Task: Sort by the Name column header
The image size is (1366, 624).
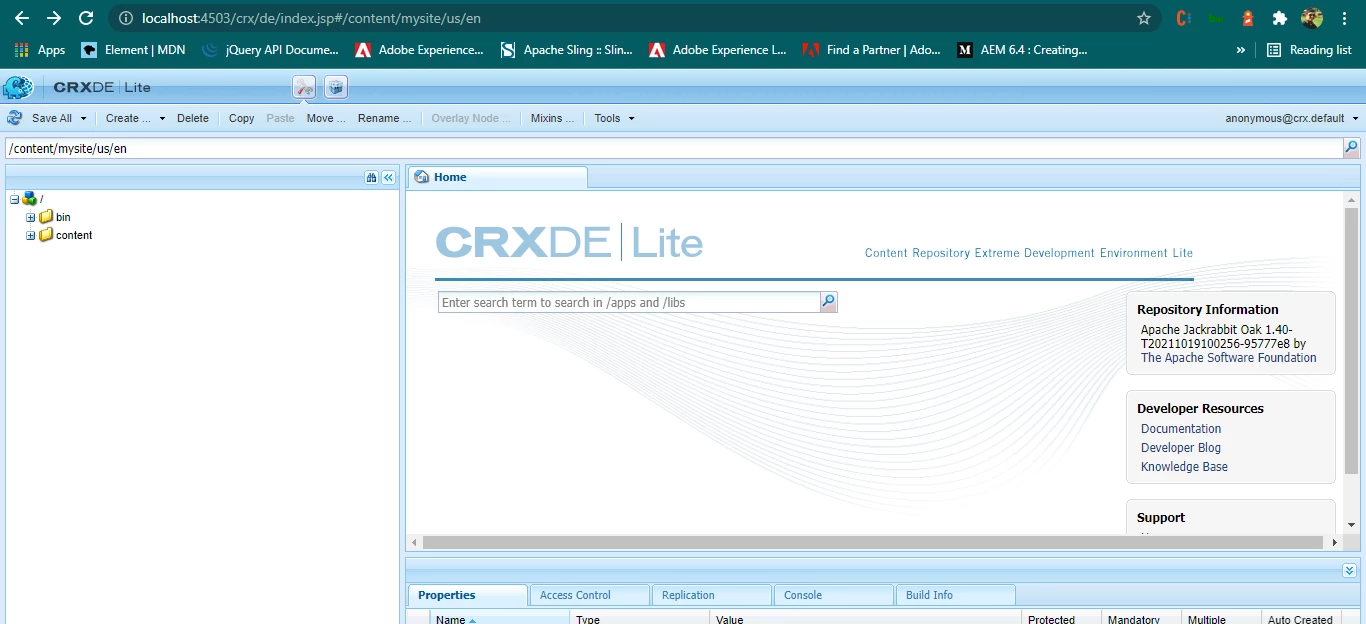Action: click(500, 620)
